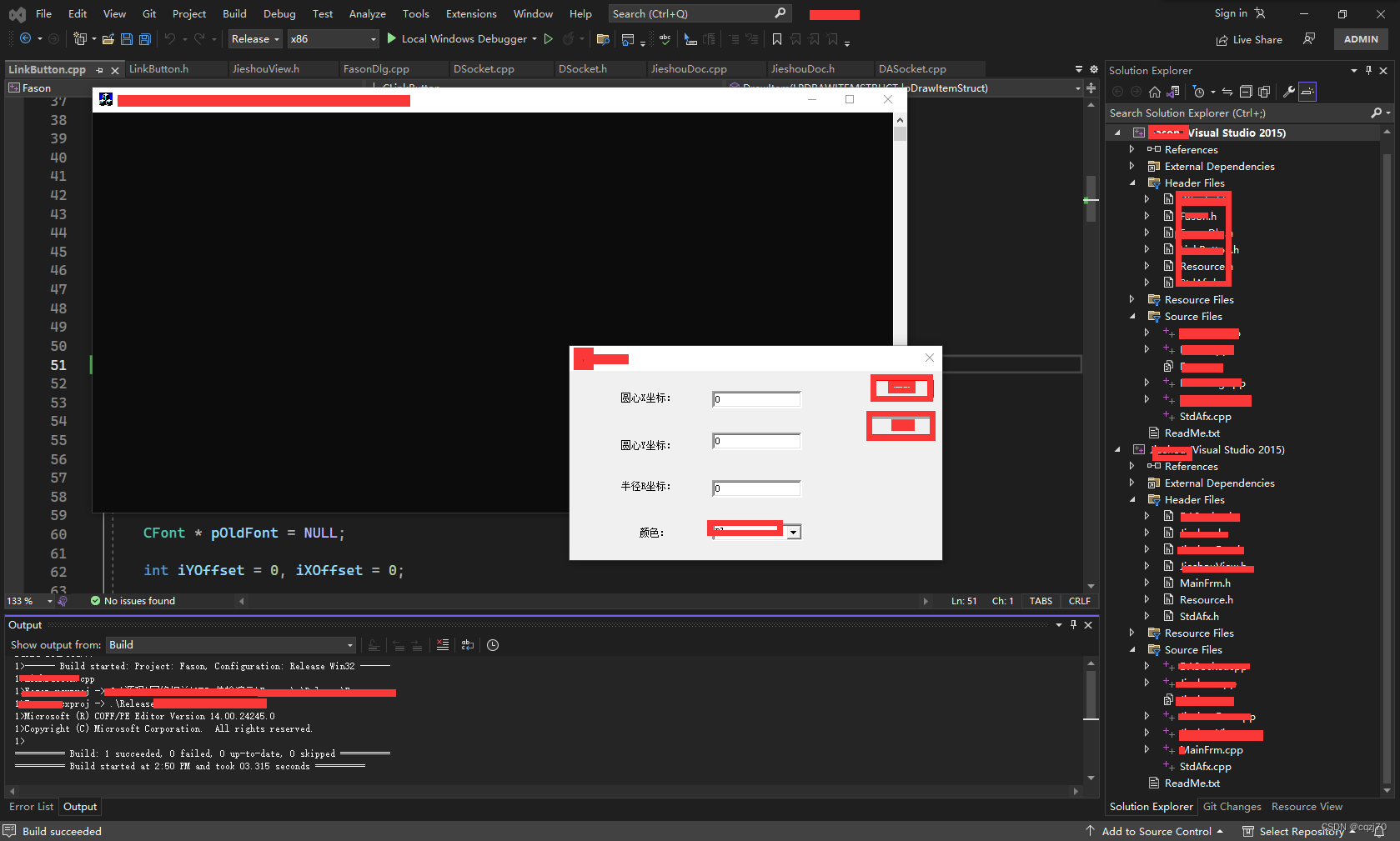Toggle Word Wrap in Output panel

point(468,644)
